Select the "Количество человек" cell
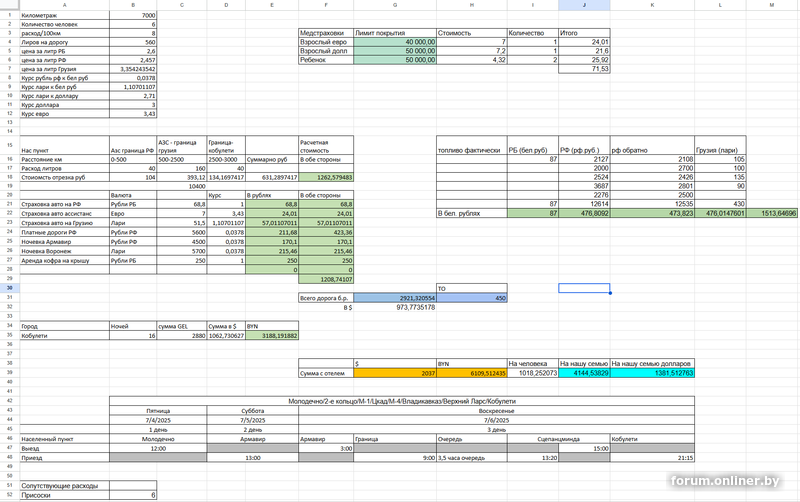Viewport: 800px width, 502px height. [x=64, y=24]
